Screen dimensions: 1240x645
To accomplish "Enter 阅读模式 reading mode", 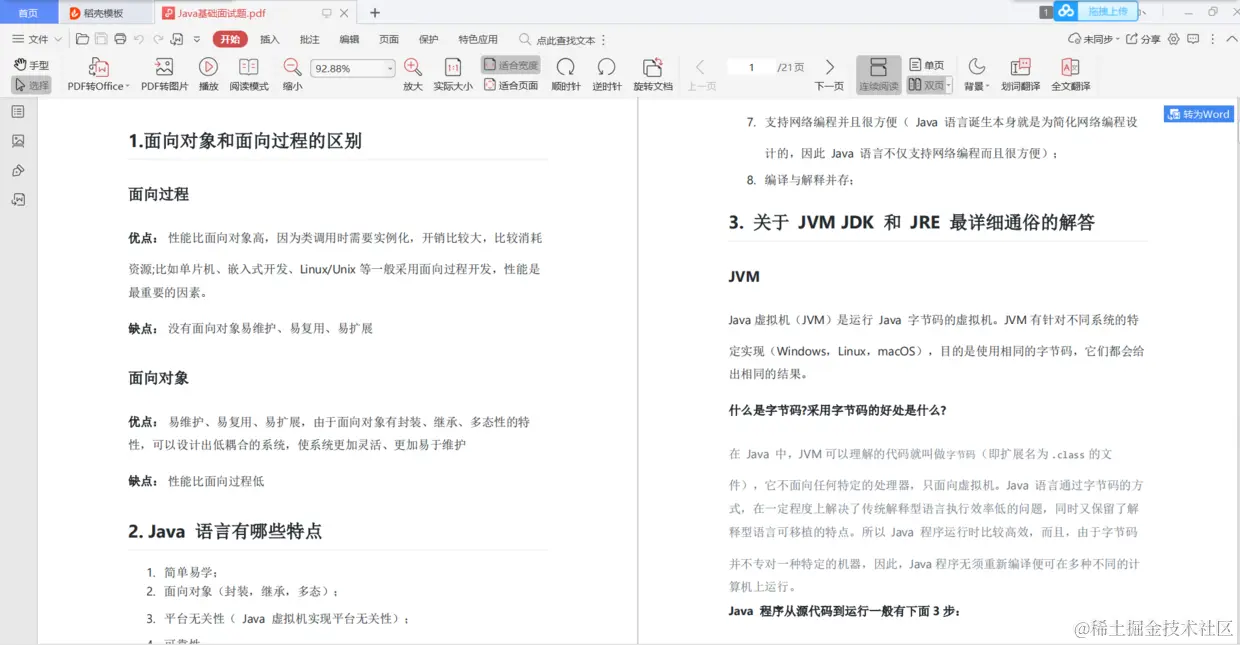I will 249,74.
